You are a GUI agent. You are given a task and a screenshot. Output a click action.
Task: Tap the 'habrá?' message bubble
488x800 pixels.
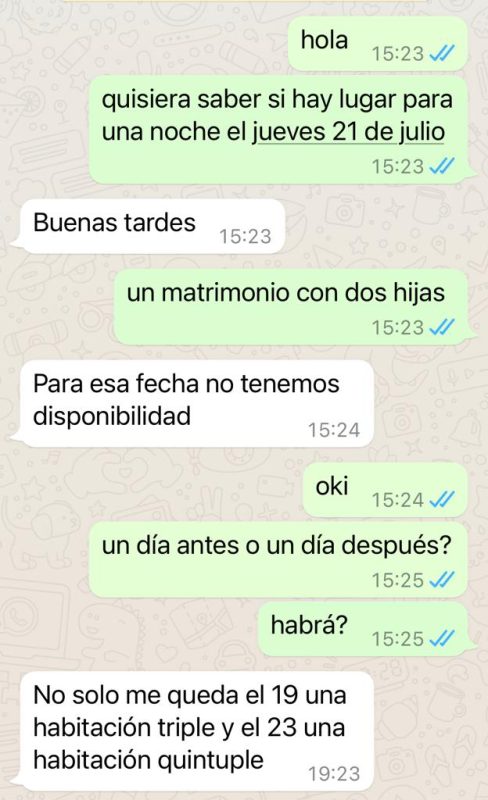point(363,629)
